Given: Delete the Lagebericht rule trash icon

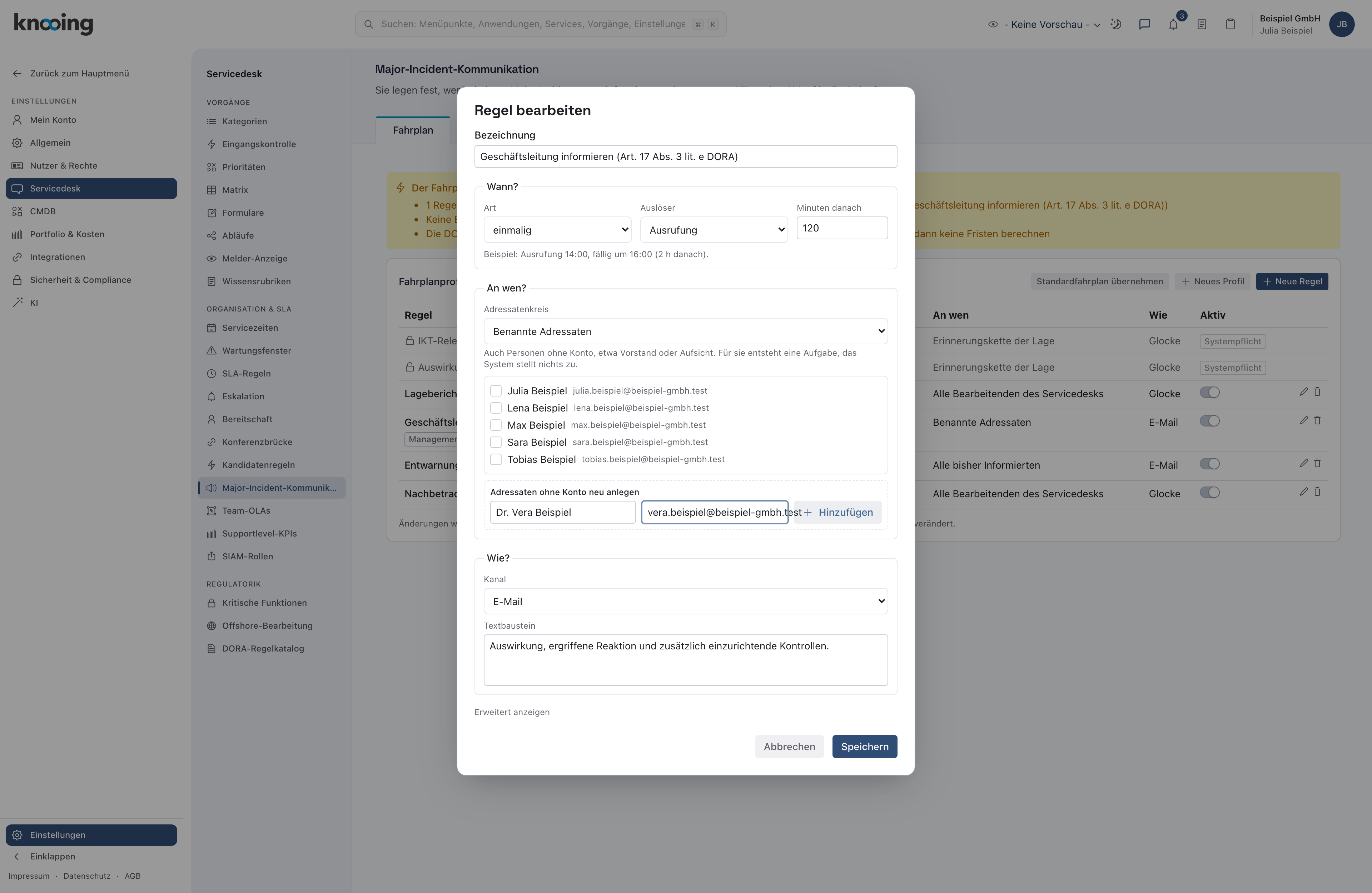Looking at the screenshot, I should [x=1317, y=392].
